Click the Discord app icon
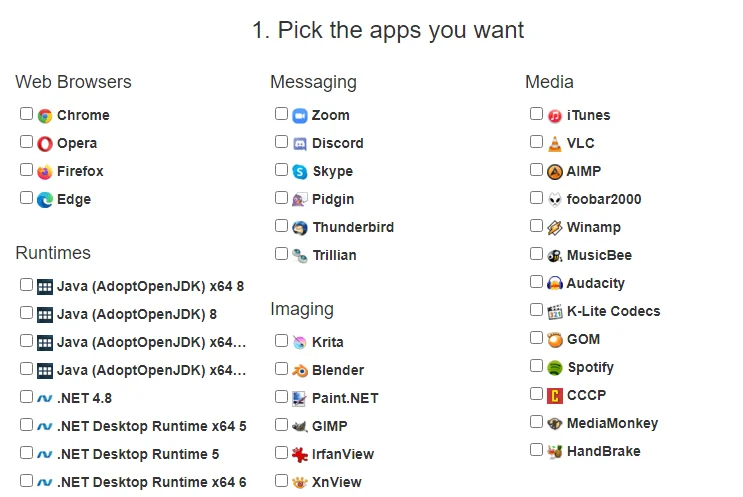Screen dimensions: 743x497 click(300, 144)
